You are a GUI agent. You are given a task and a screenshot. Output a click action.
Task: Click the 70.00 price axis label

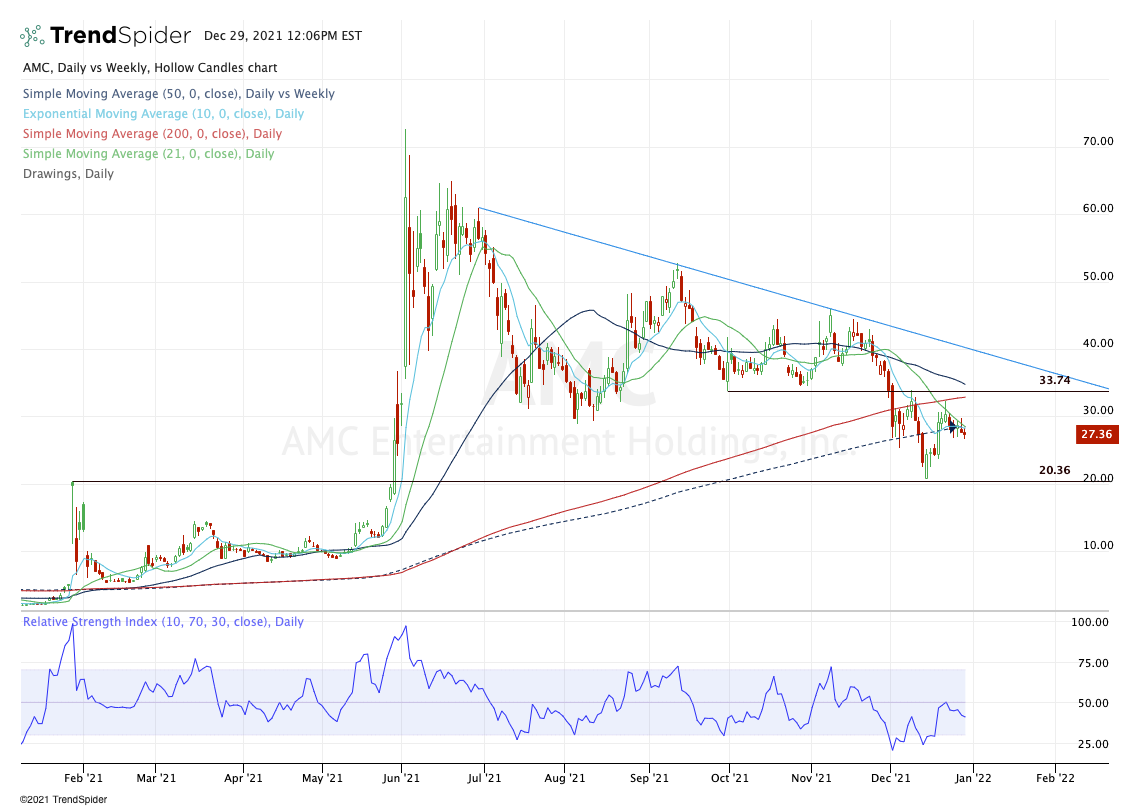(x=1098, y=142)
